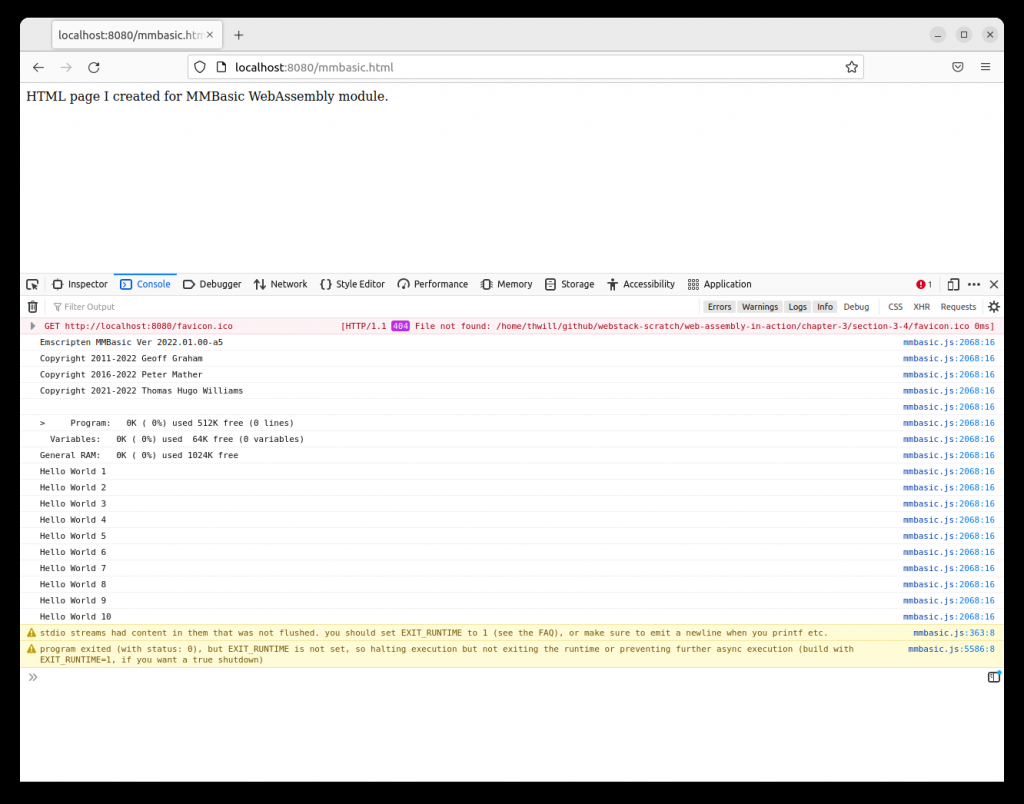Open the Pocket save icon
This screenshot has height=804, width=1024.
coord(957,67)
